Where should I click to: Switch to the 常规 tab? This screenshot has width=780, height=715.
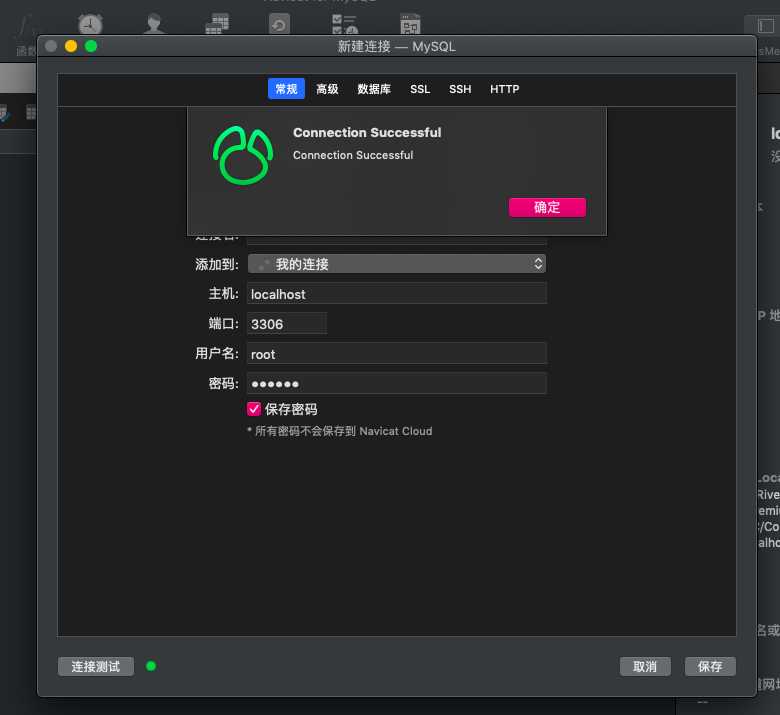[286, 89]
